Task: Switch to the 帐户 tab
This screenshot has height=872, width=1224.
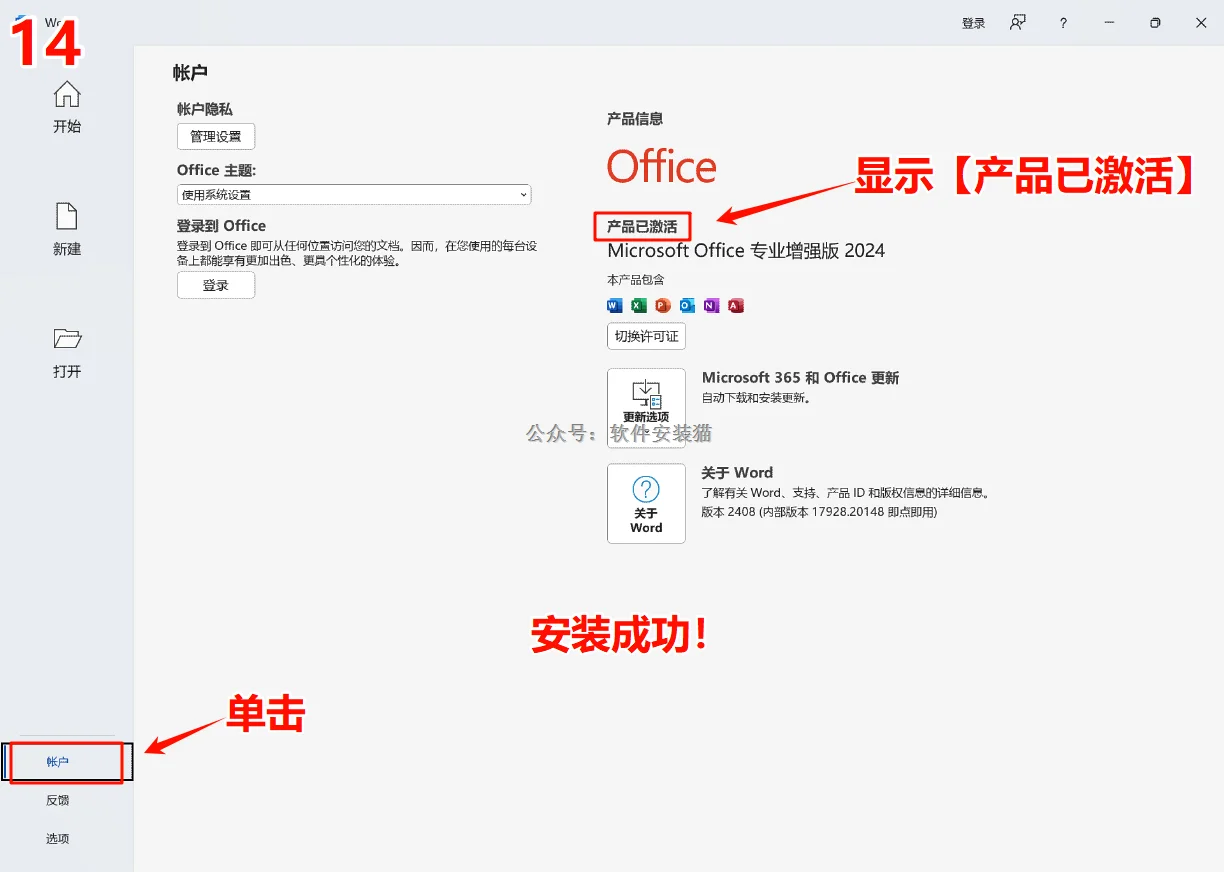Action: 58,762
